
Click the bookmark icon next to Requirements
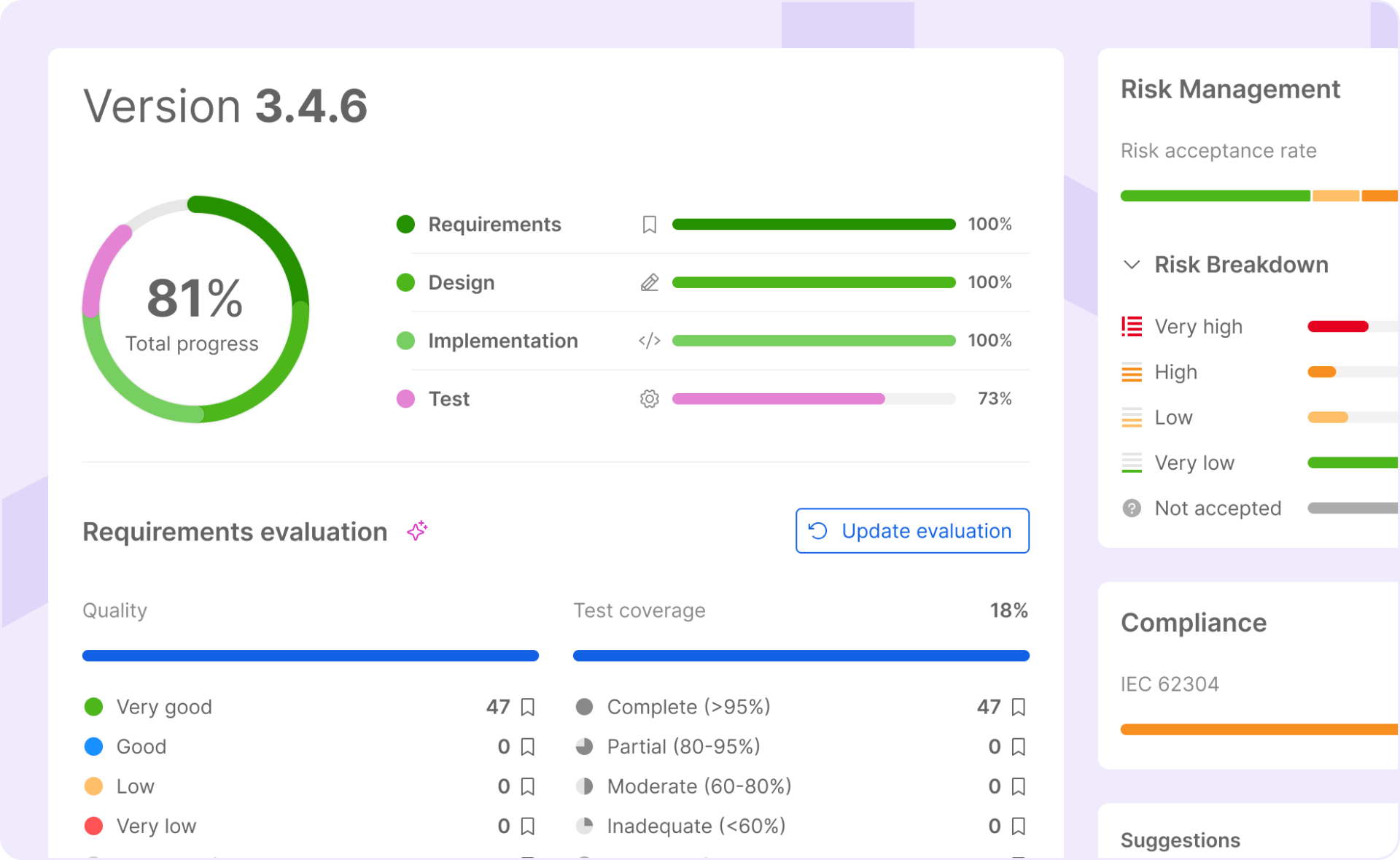649,225
